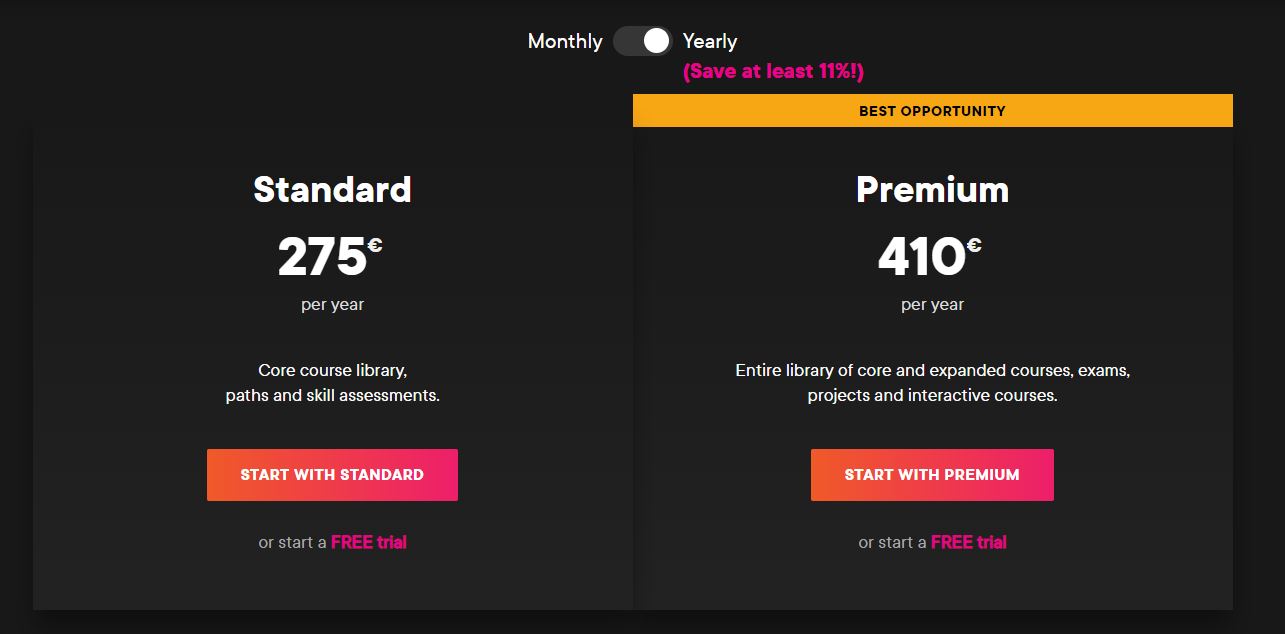The height and width of the screenshot is (634, 1285).
Task: Open the FREE trial link under Standard
Action: [369, 542]
